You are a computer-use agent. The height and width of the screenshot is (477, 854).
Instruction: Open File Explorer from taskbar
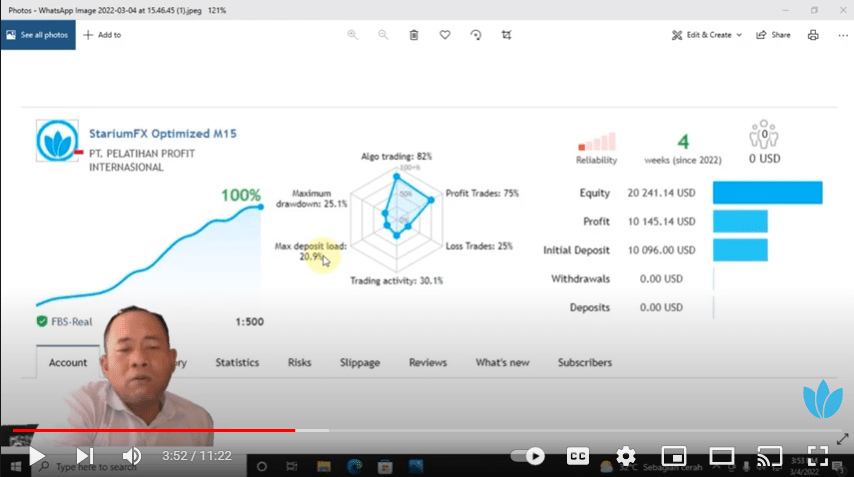click(x=324, y=467)
